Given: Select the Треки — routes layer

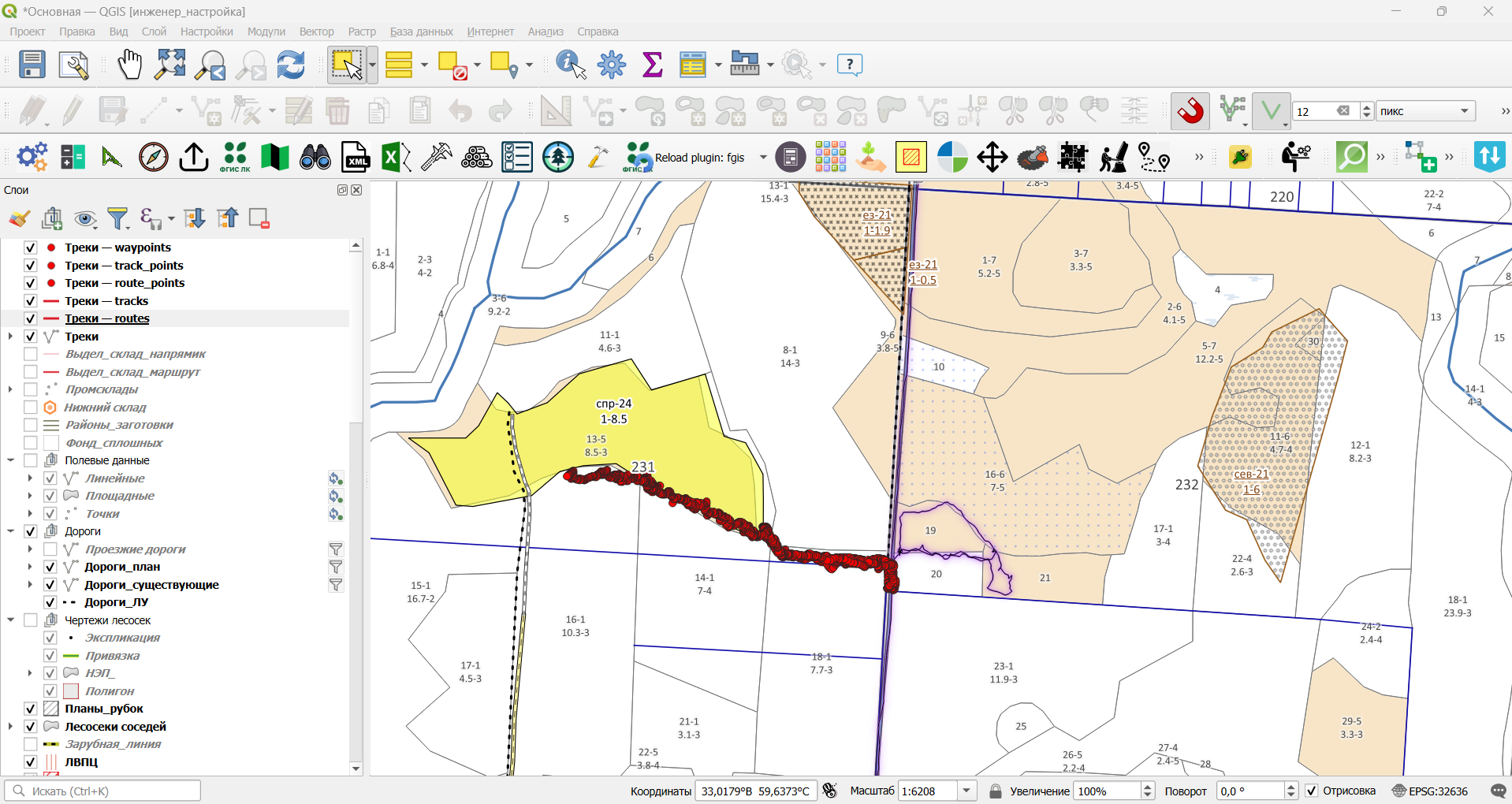Looking at the screenshot, I should [x=107, y=318].
